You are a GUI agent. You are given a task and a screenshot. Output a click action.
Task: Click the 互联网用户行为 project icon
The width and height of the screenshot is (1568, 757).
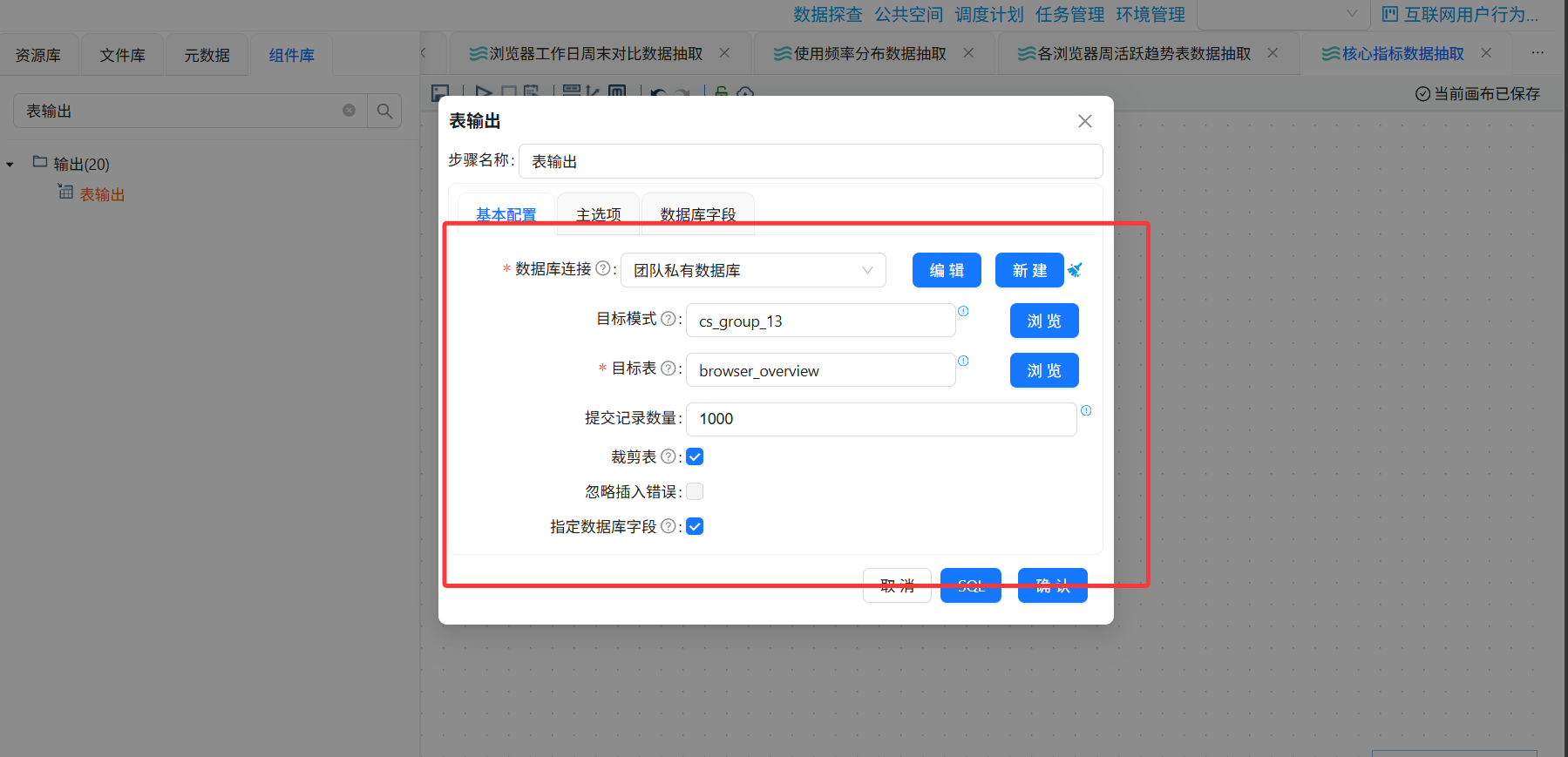click(1390, 14)
